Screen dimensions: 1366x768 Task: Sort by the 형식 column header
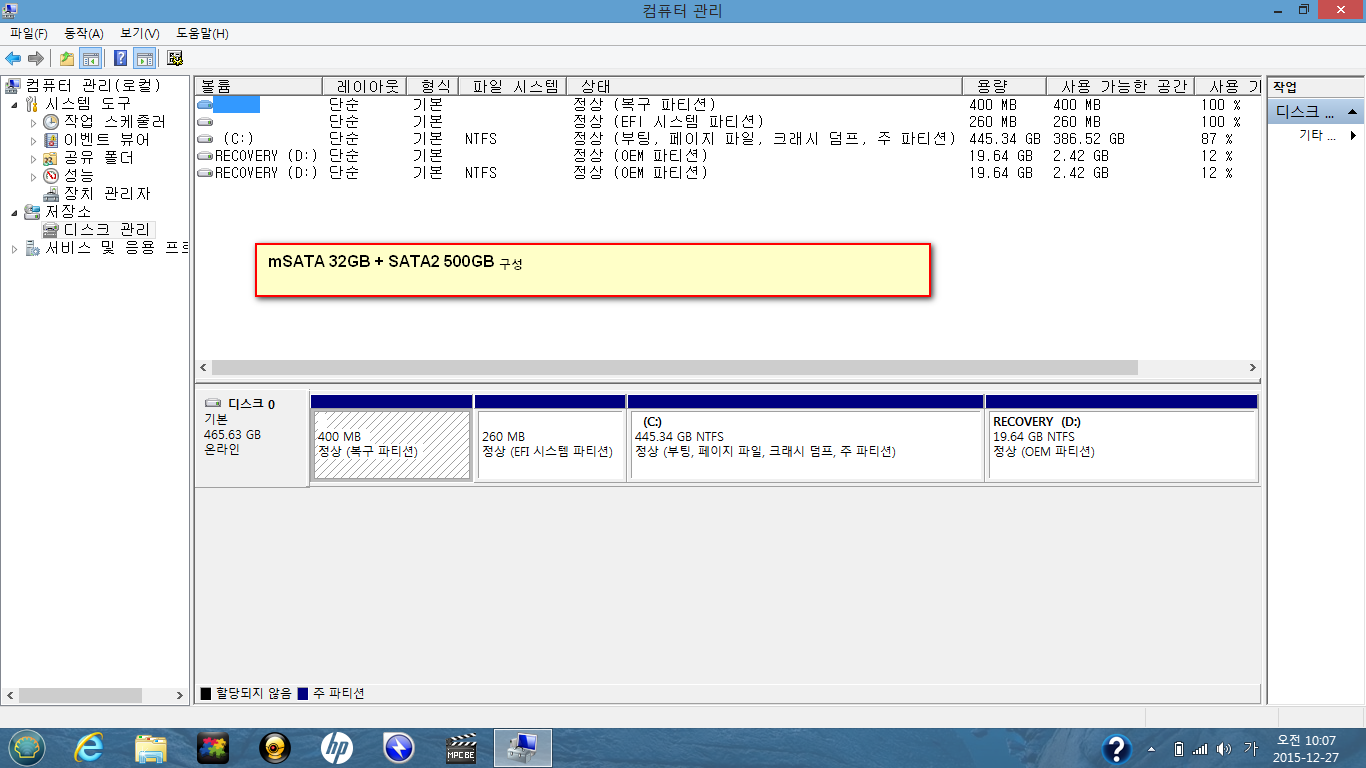(435, 86)
